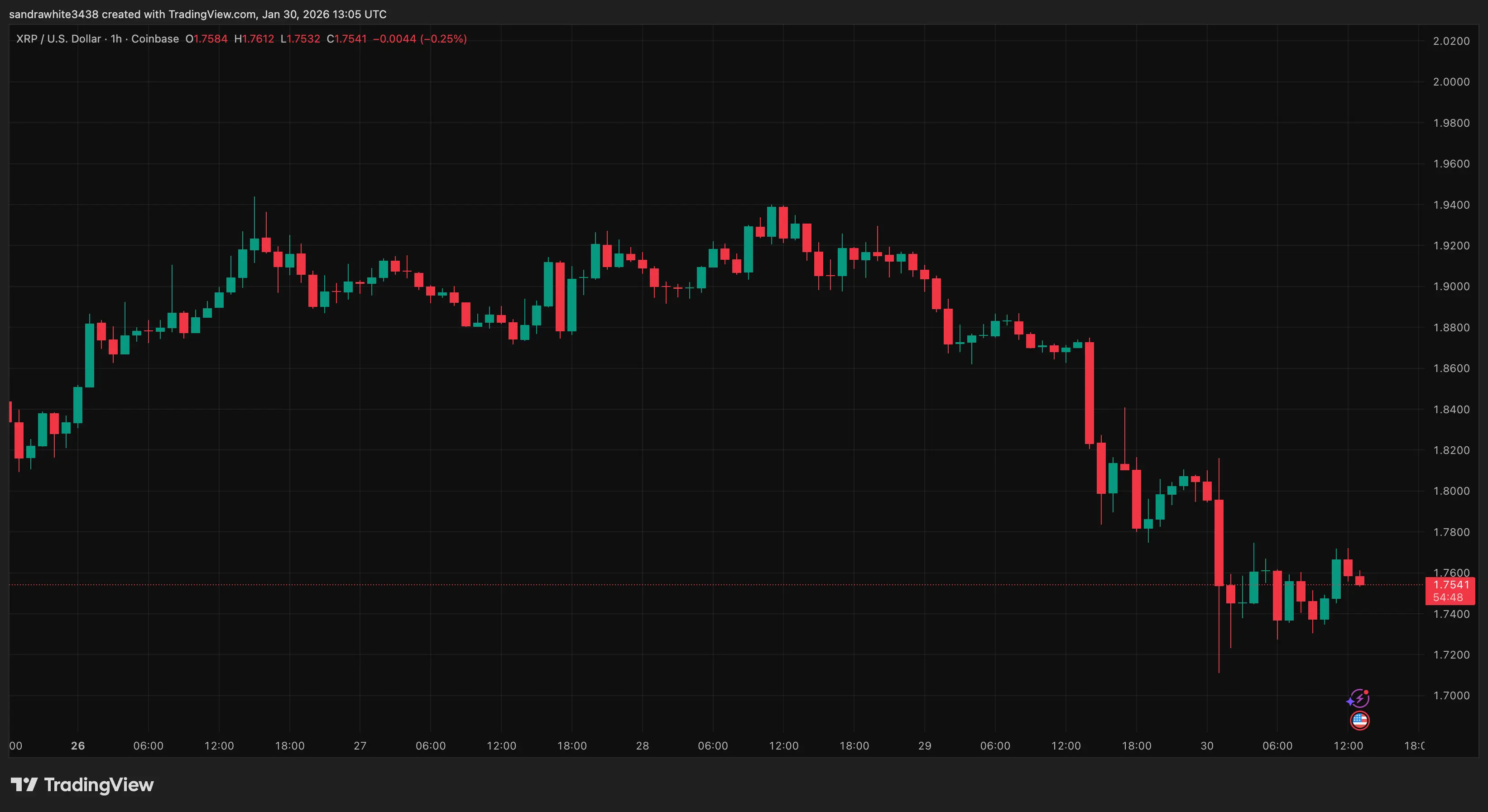The height and width of the screenshot is (812, 1488).
Task: Click the 29 date label on the time axis
Action: 924,745
